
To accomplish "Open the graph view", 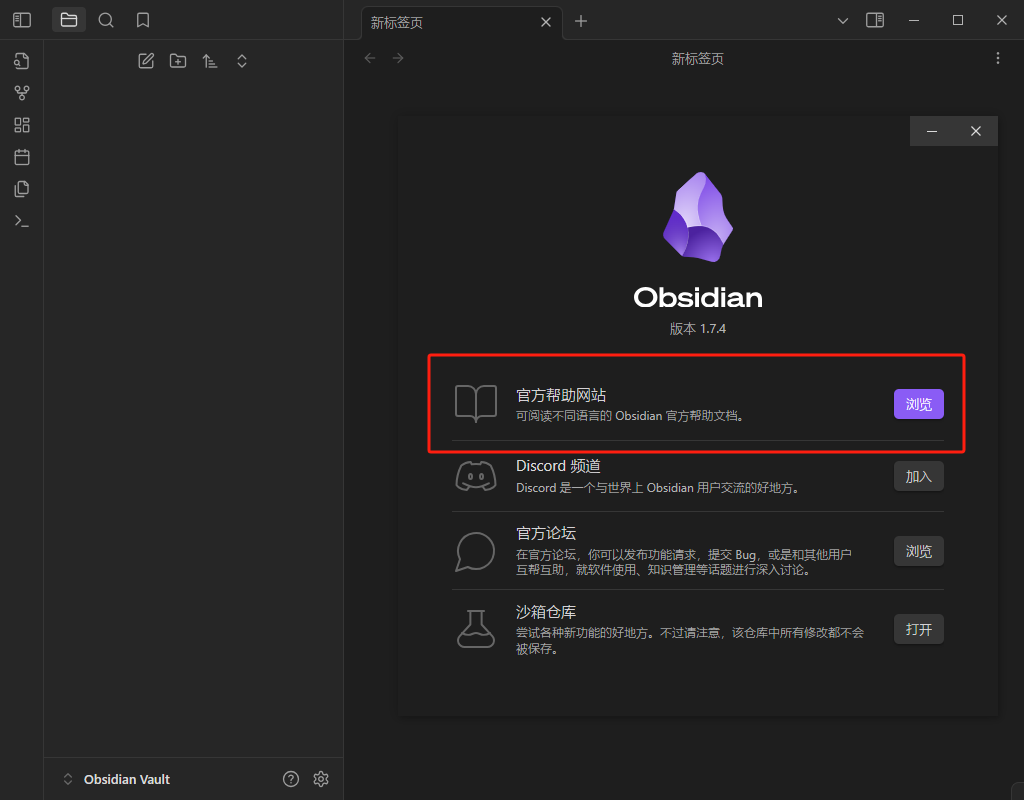I will (x=21, y=92).
